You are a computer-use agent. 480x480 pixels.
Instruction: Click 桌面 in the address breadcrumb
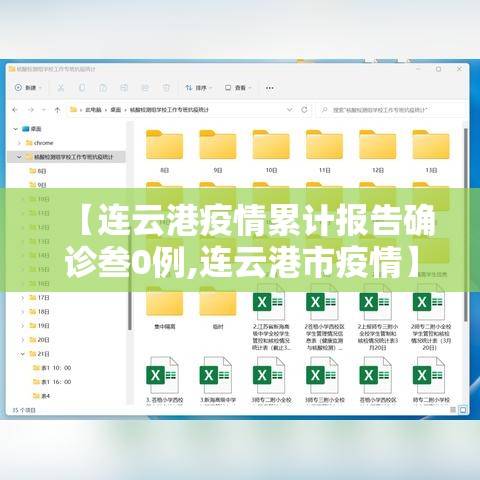(x=116, y=110)
